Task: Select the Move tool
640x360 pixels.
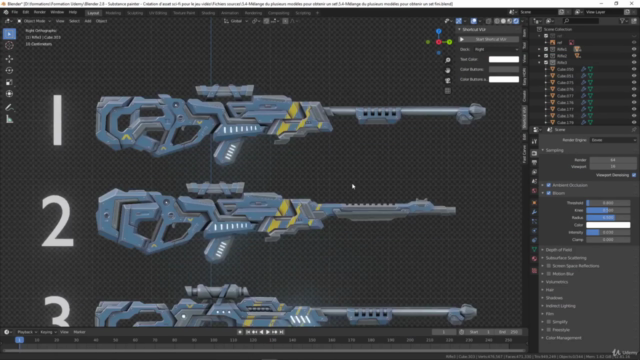Action: point(9,59)
